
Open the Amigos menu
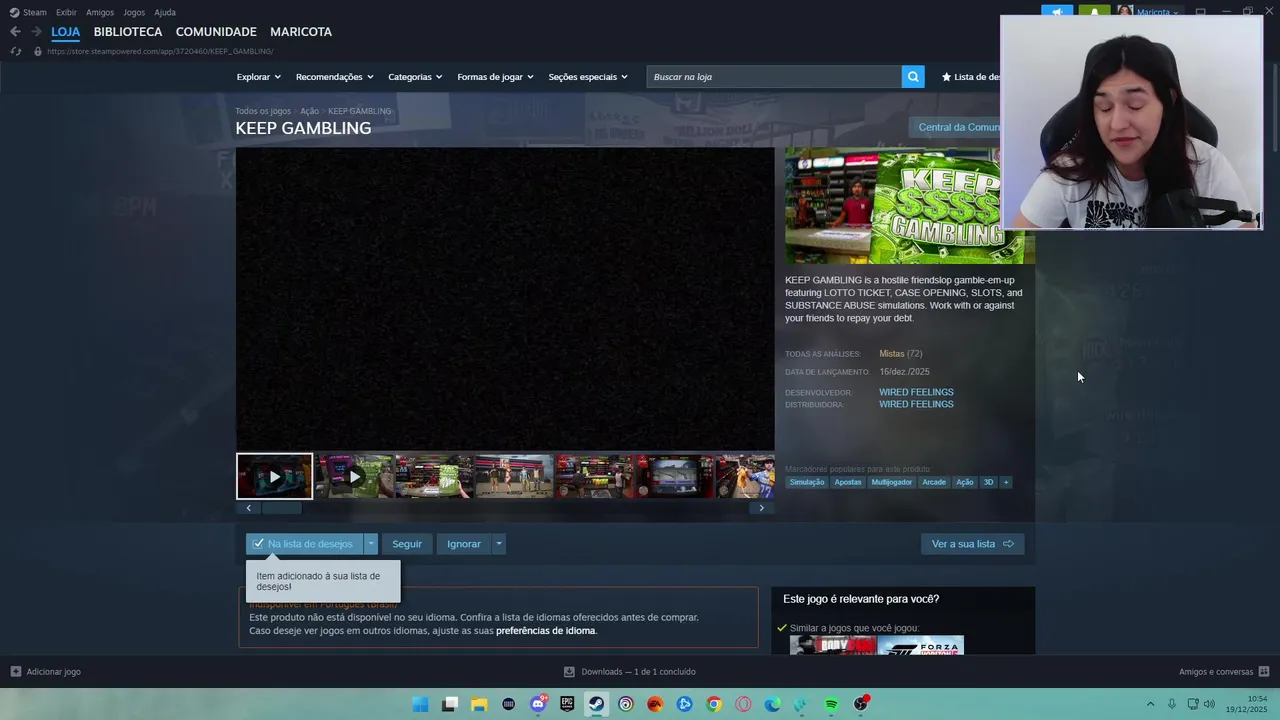coord(100,12)
